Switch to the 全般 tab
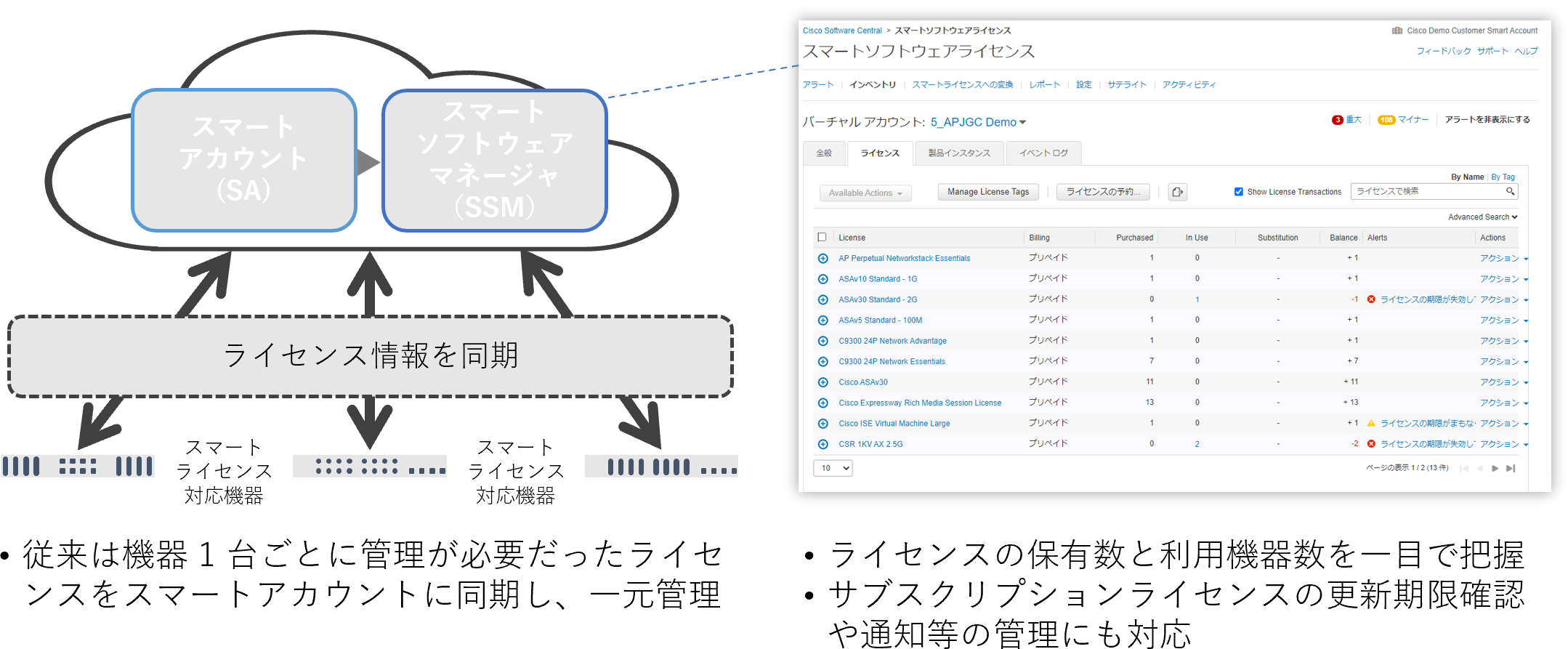Screen dimensions: 1568x649 824,153
